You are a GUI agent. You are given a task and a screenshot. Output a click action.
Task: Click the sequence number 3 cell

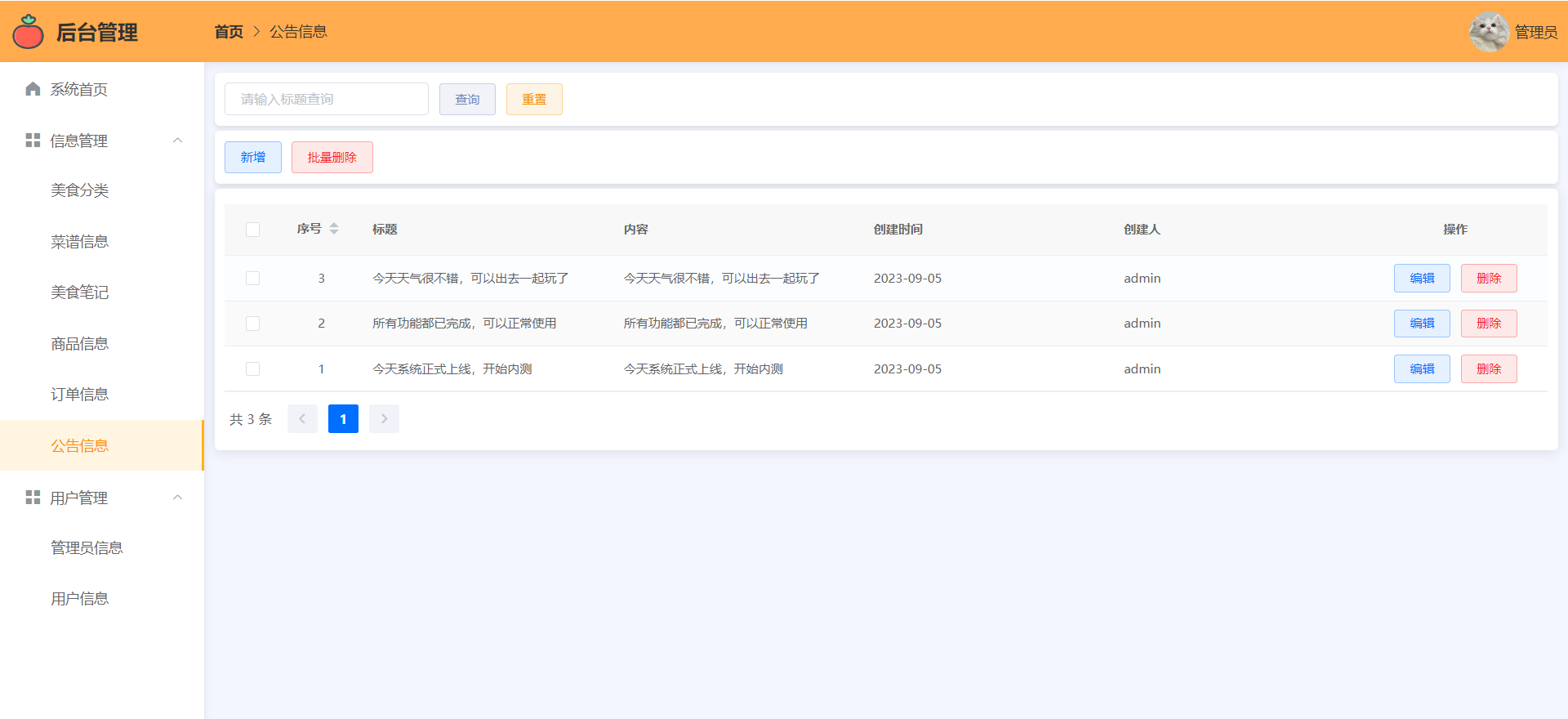322,279
